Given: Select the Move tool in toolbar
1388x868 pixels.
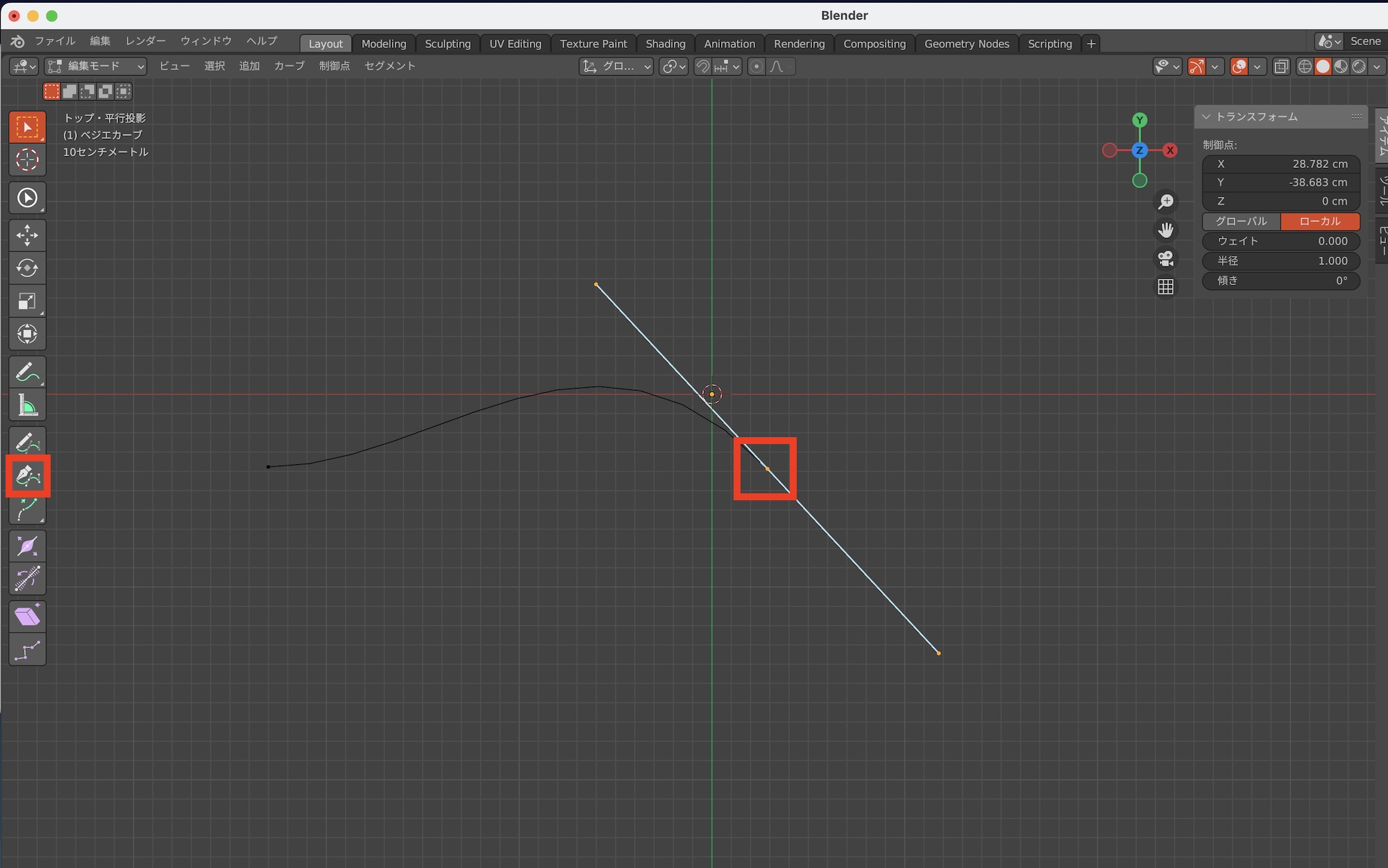Looking at the screenshot, I should coord(27,235).
